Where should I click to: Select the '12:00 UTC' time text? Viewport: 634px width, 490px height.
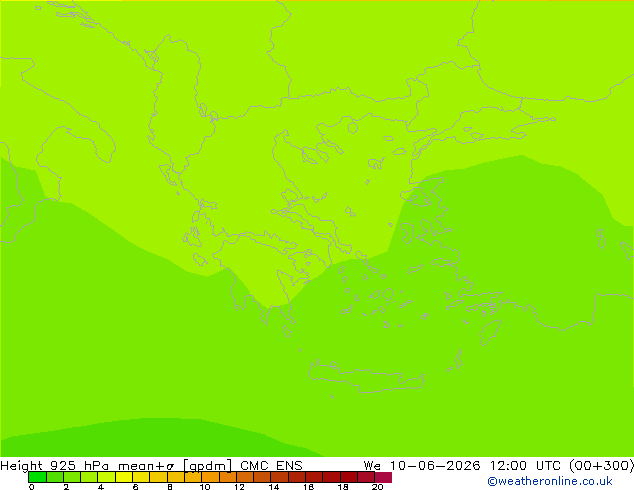pyautogui.click(x=525, y=465)
